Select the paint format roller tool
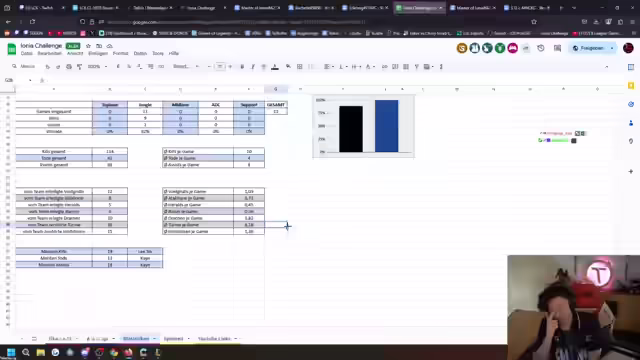The width and height of the screenshot is (640, 360). 79,67
